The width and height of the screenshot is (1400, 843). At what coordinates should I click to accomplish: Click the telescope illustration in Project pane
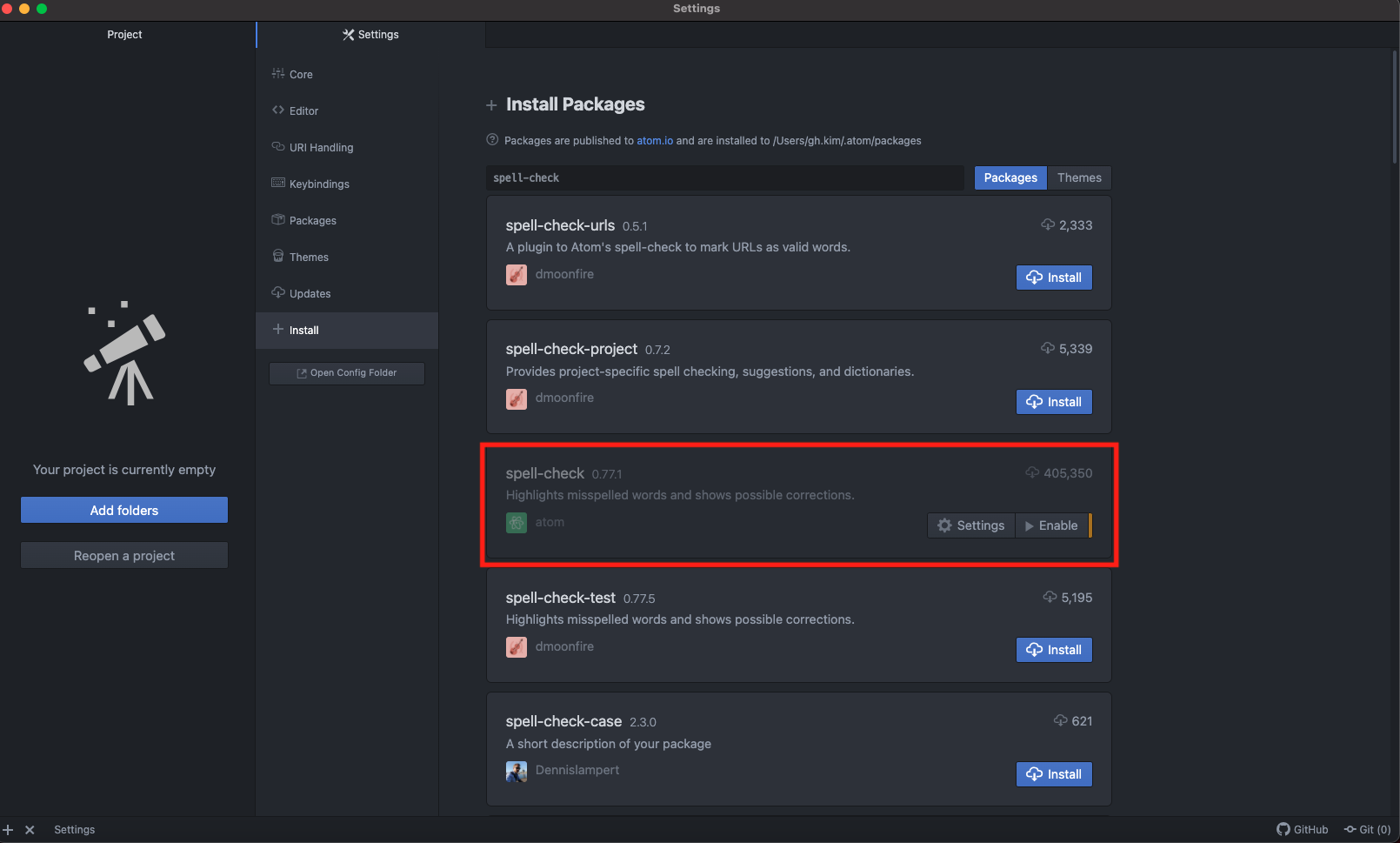[x=124, y=353]
